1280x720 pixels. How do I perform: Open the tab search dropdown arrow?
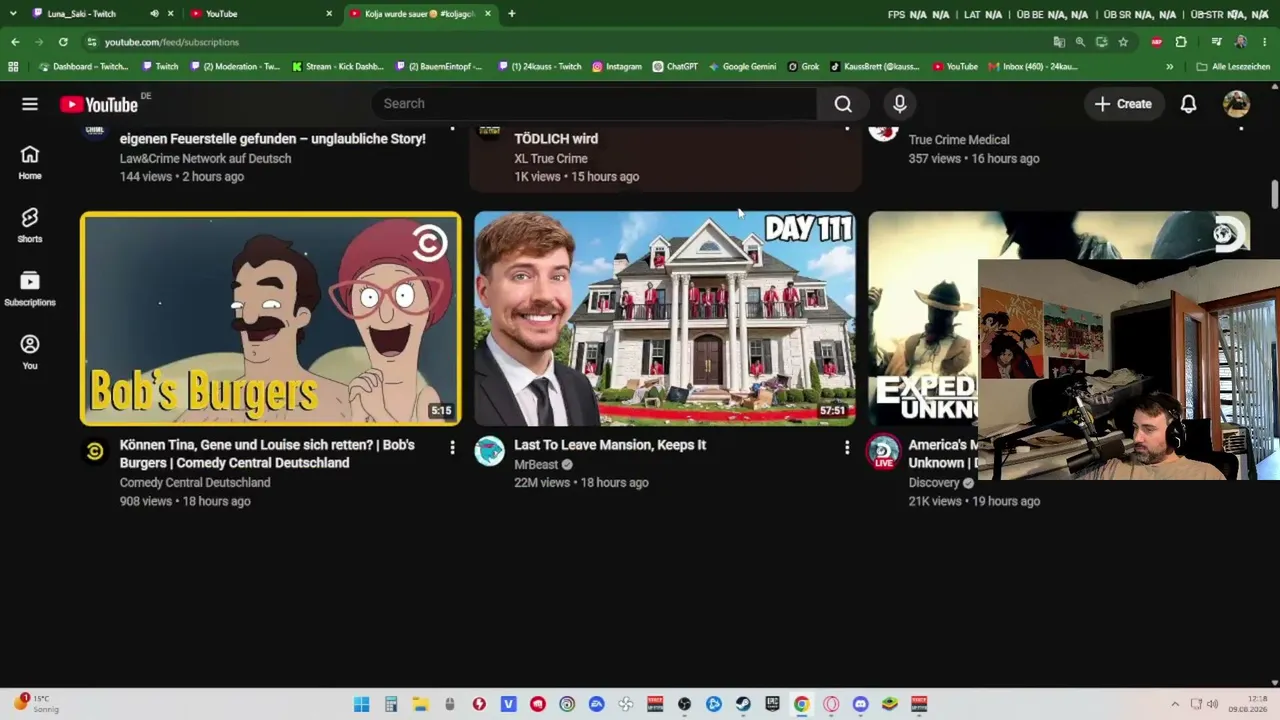[x=12, y=14]
